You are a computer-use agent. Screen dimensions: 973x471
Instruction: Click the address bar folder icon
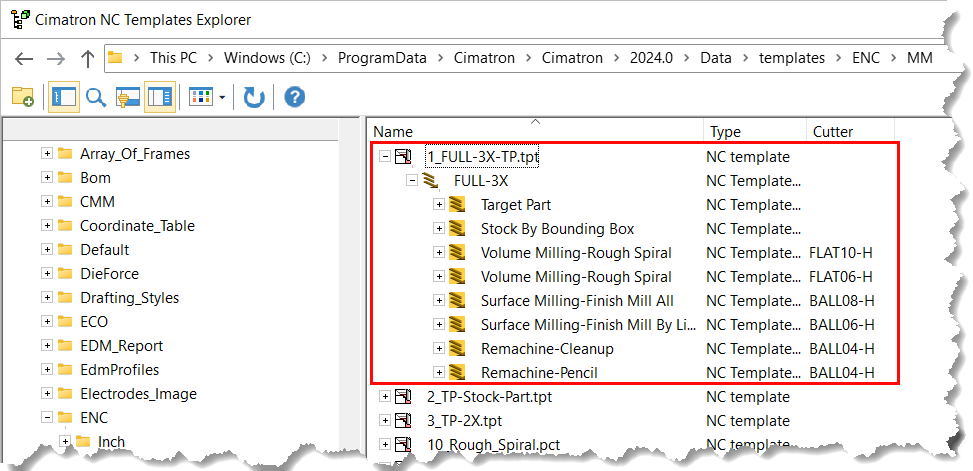(115, 58)
